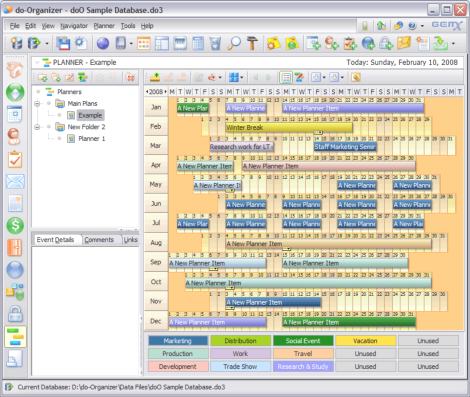Select Planner module icon in sidebar
470x397 pixels.
[15, 337]
